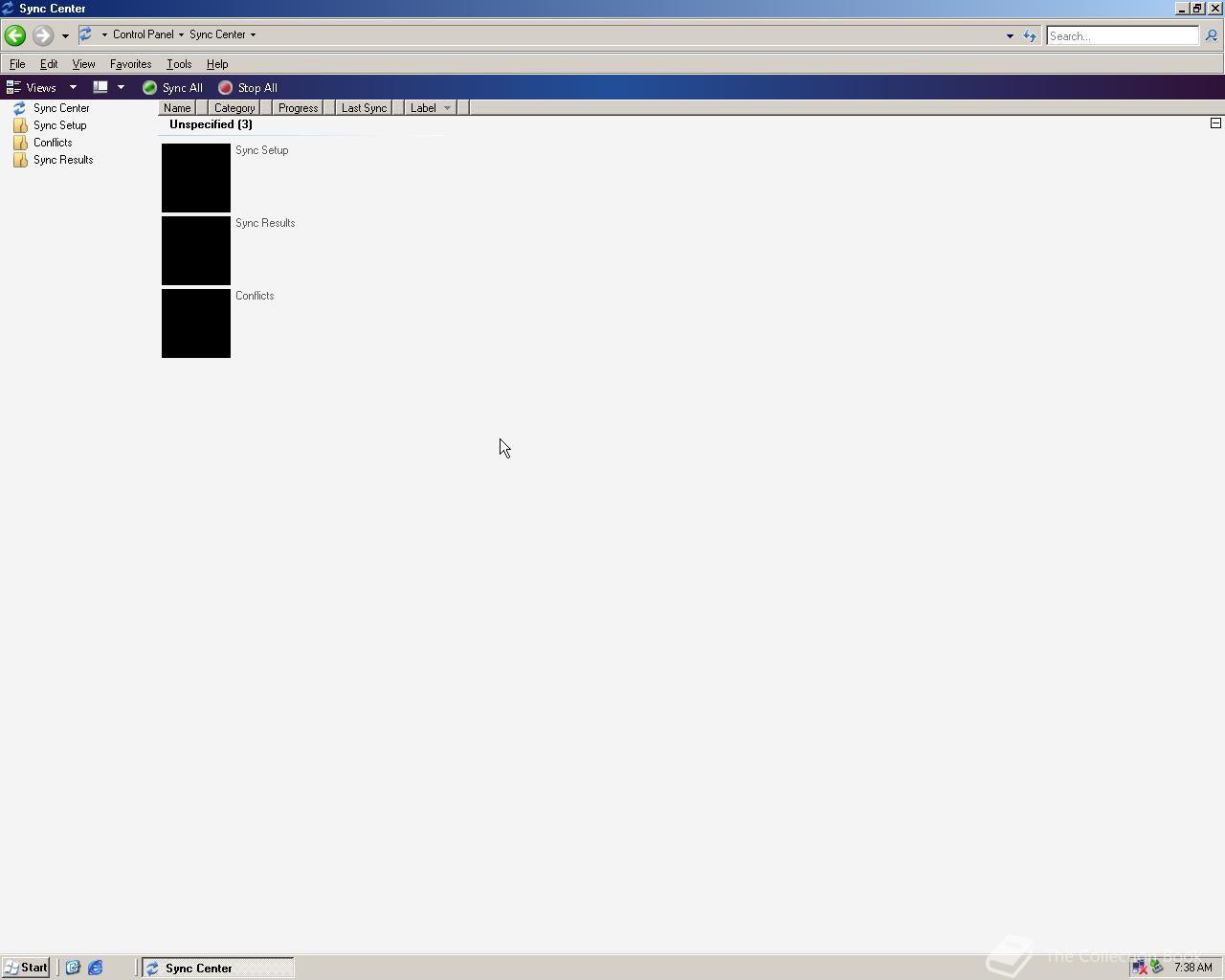The image size is (1225, 980).
Task: Sort by the Category column header
Action: pyautogui.click(x=234, y=108)
